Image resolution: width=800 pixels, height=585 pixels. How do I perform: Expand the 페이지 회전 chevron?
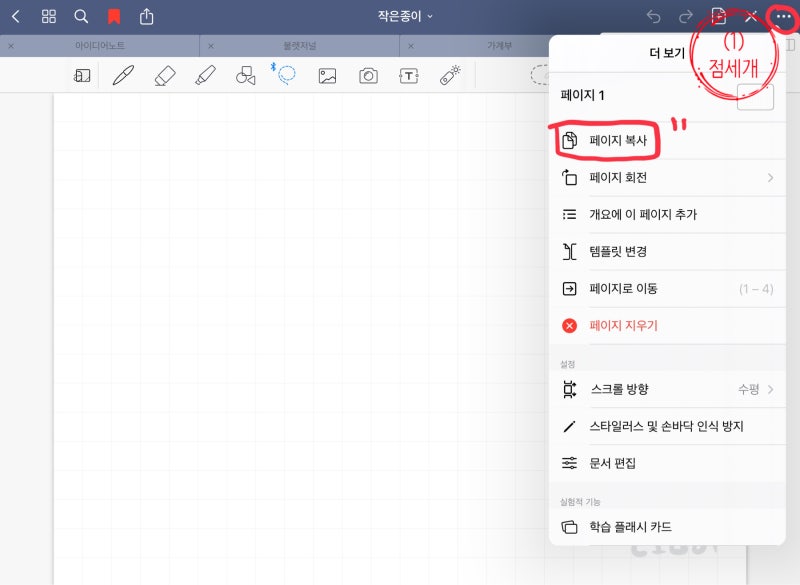(770, 177)
